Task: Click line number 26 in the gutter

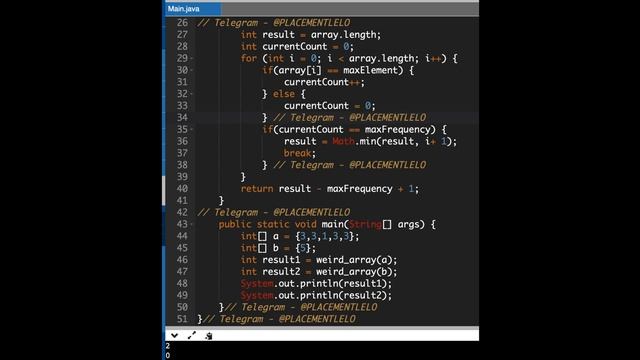Action: click(x=182, y=23)
